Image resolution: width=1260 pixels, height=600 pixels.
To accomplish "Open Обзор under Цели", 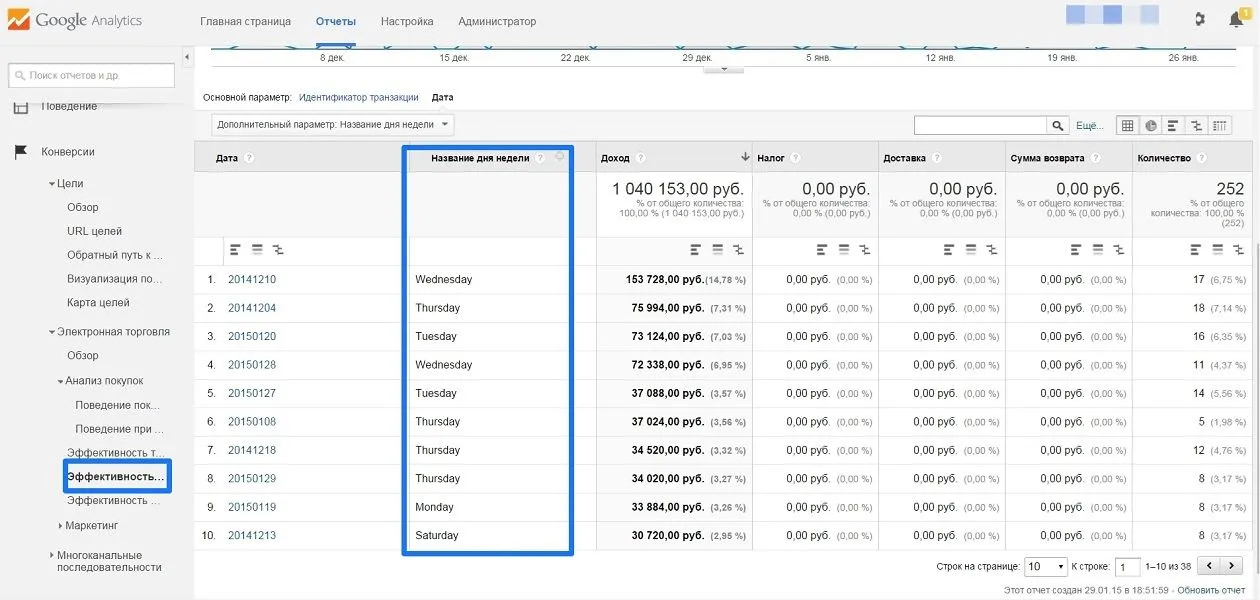I will [83, 208].
